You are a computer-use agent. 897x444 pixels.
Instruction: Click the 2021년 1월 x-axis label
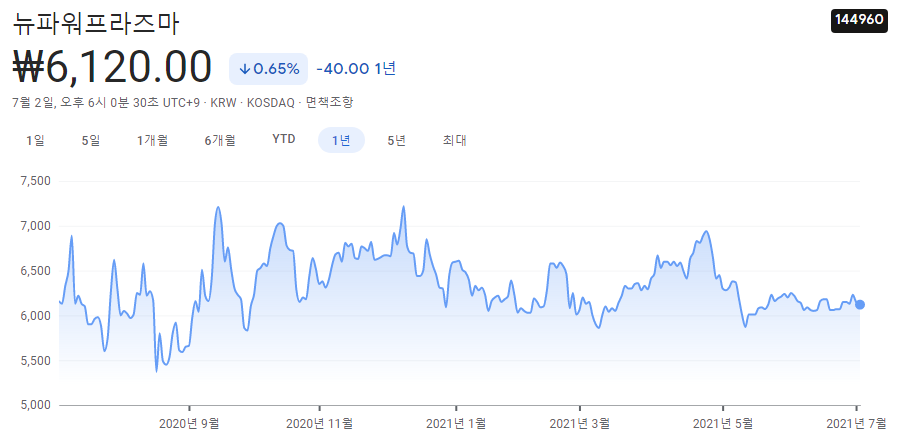456,424
